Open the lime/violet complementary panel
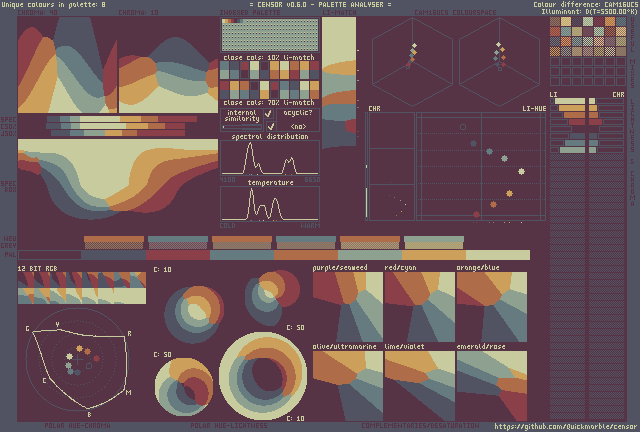 point(420,386)
